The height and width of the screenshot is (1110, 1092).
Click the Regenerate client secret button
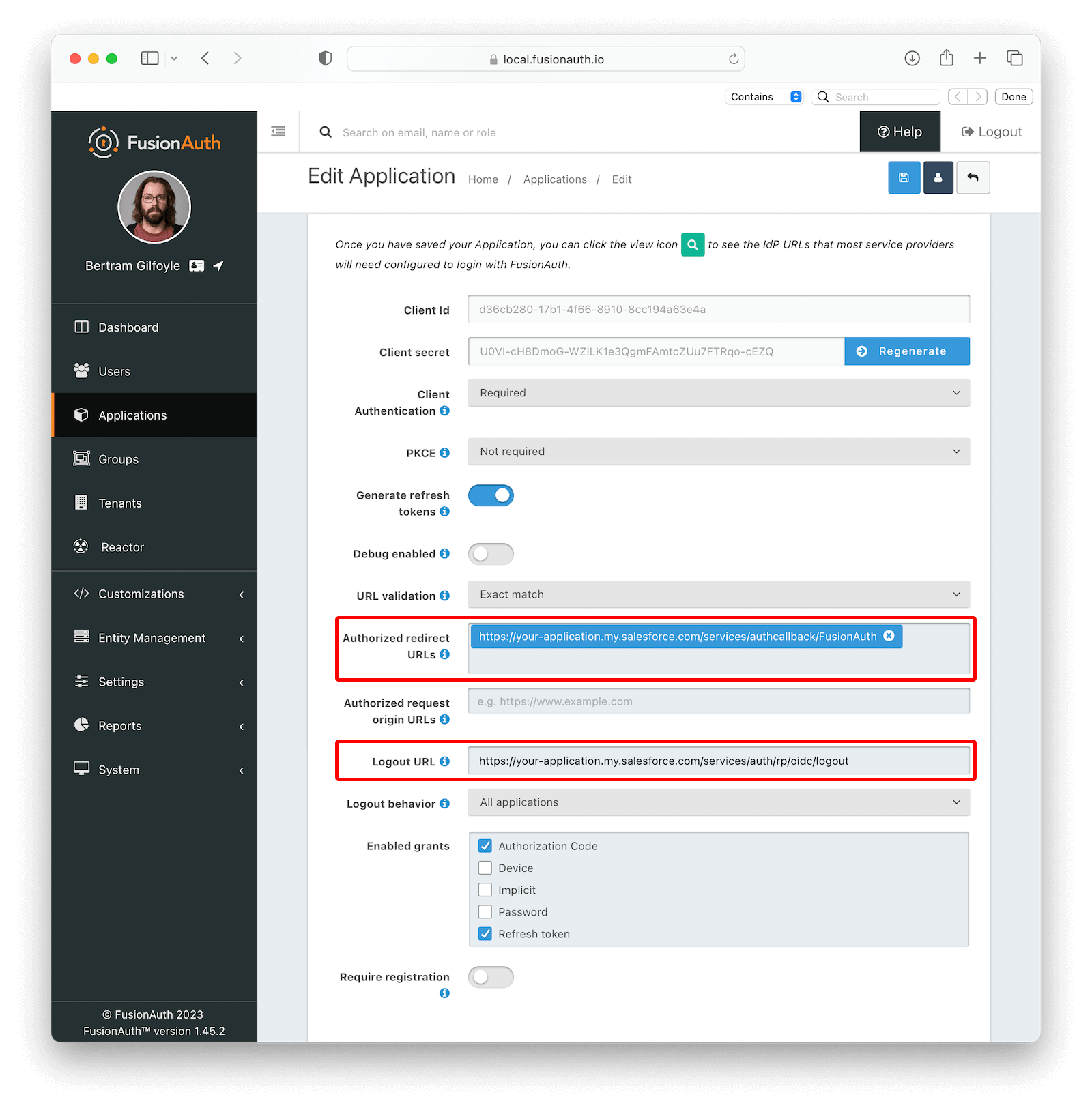tap(907, 351)
